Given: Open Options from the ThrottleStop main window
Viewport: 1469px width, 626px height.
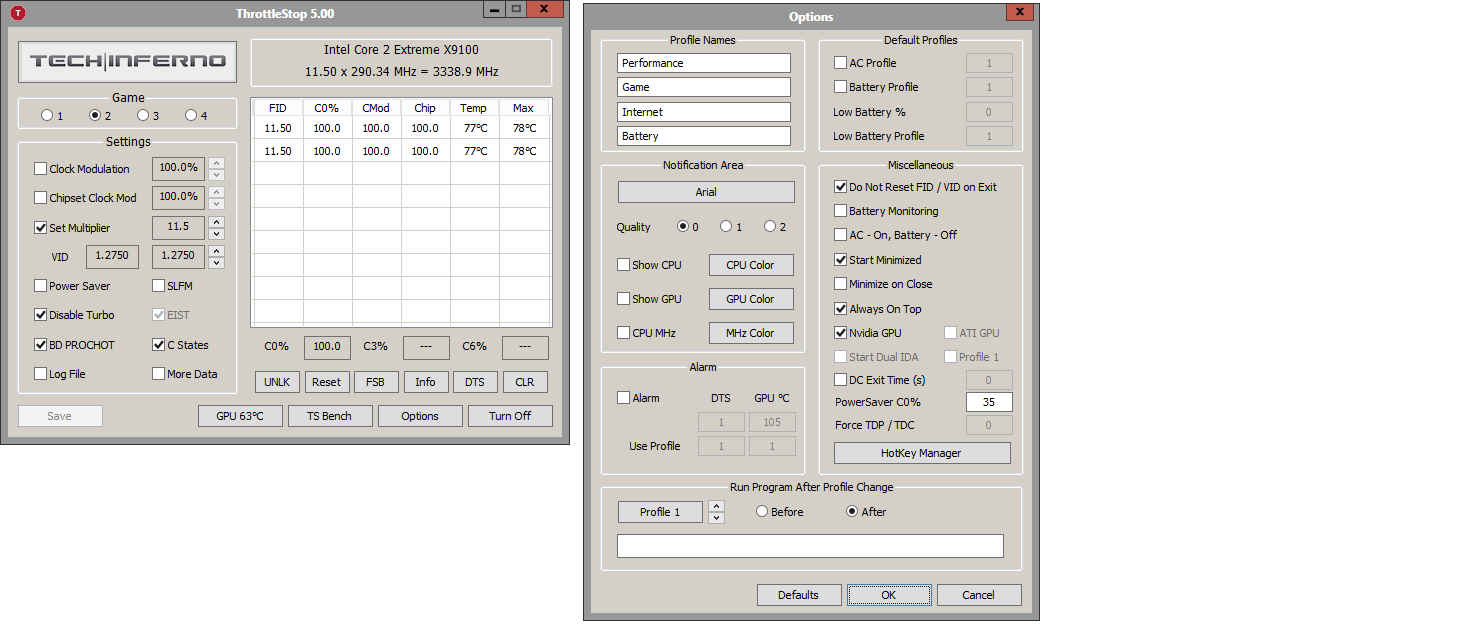Looking at the screenshot, I should coord(420,416).
